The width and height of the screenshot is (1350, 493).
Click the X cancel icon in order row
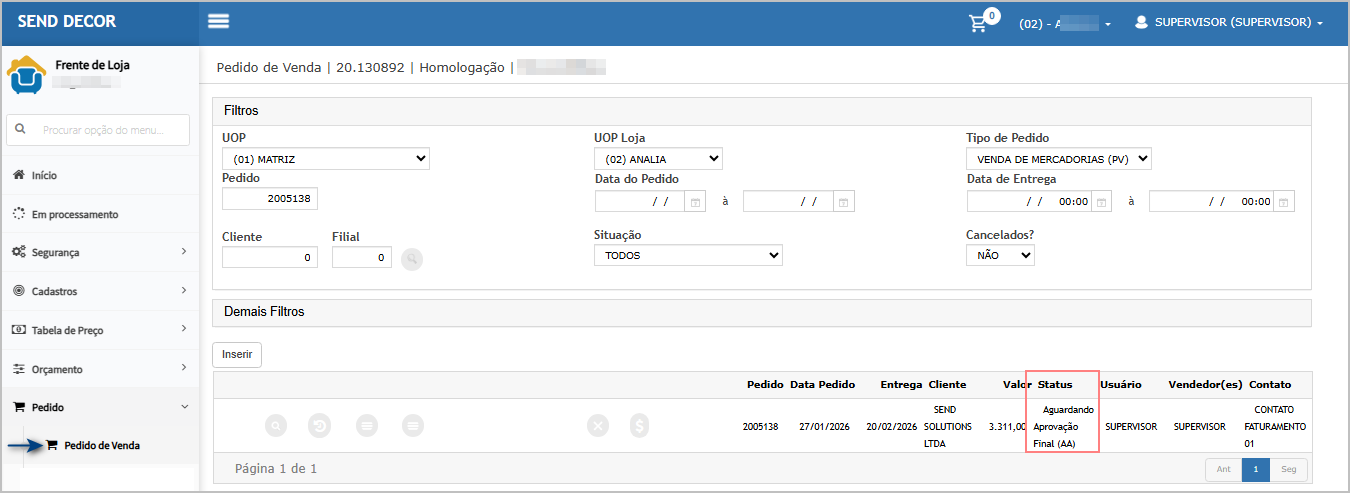tap(598, 426)
